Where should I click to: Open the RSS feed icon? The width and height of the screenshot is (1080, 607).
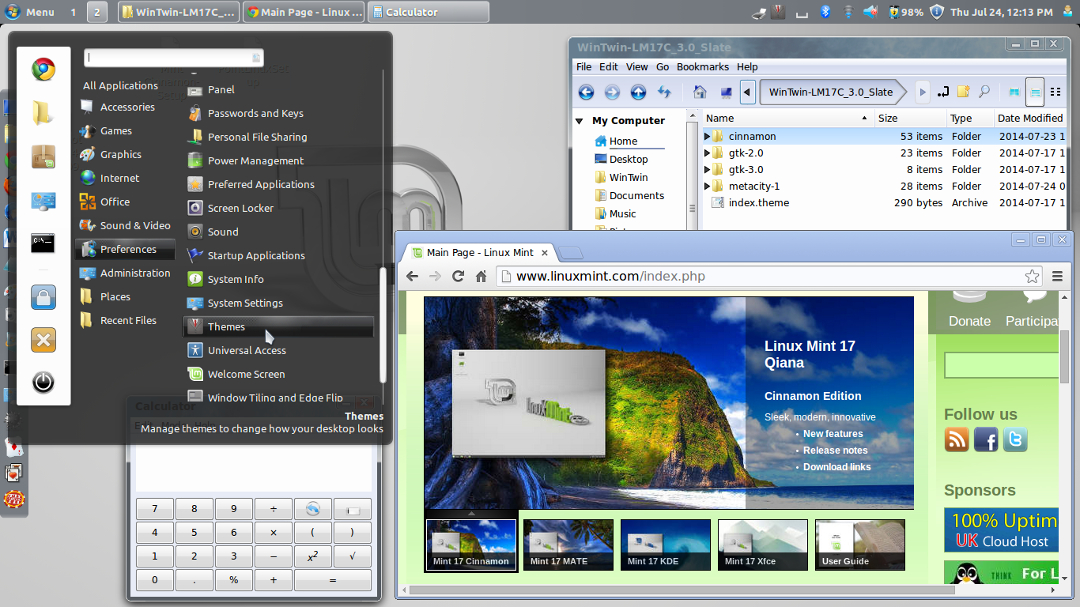957,440
